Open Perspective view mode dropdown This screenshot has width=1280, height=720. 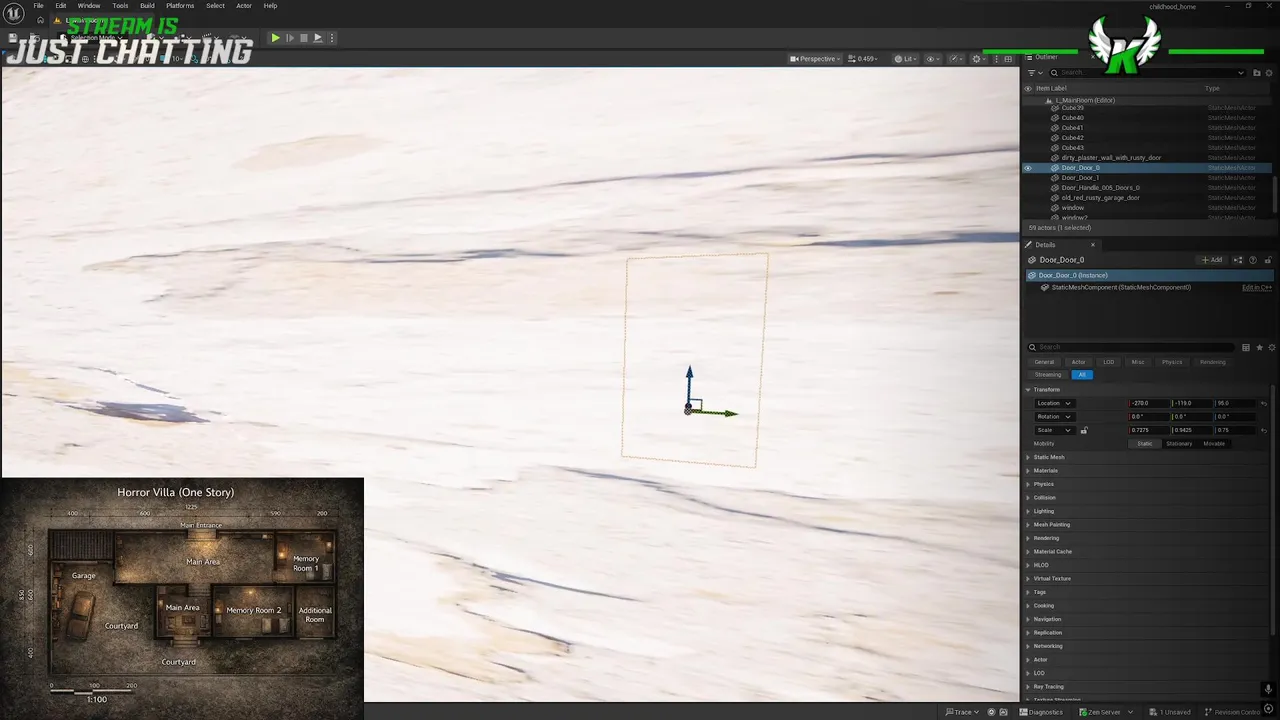pos(815,59)
